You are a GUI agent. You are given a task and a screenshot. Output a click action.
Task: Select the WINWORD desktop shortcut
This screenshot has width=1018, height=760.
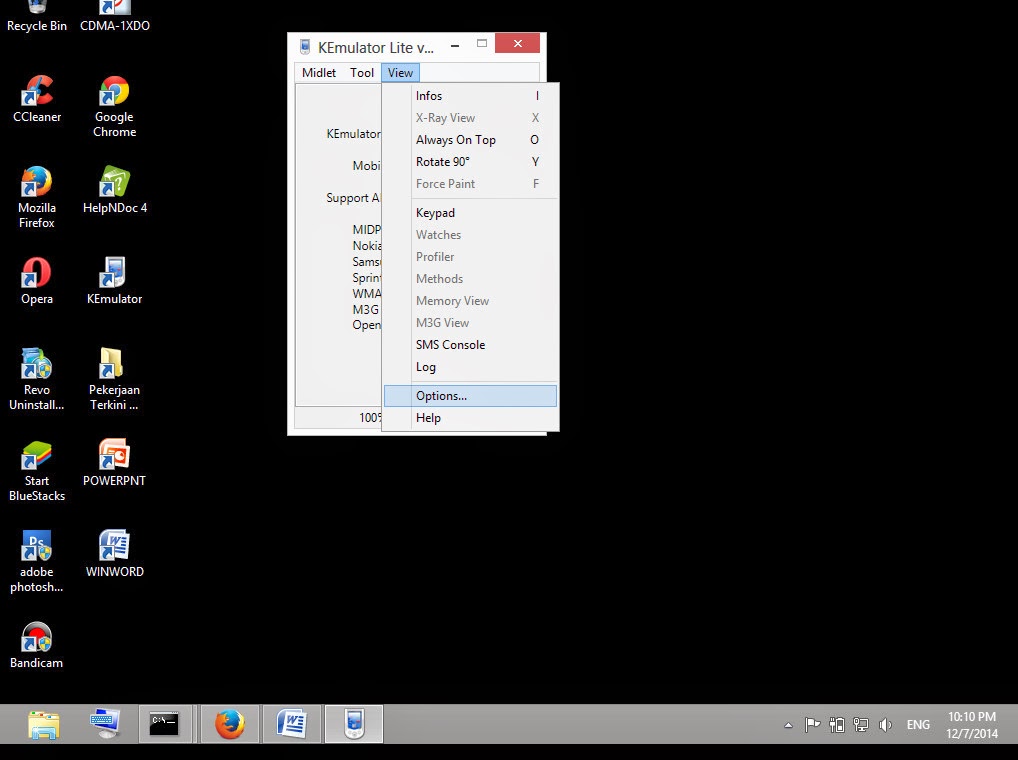(114, 554)
